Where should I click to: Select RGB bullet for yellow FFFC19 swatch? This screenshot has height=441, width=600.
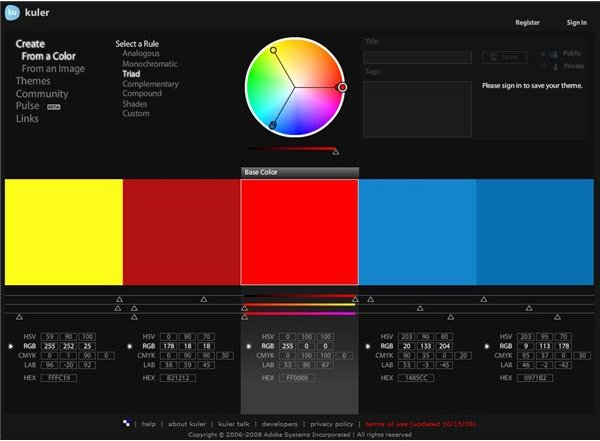pos(11,346)
